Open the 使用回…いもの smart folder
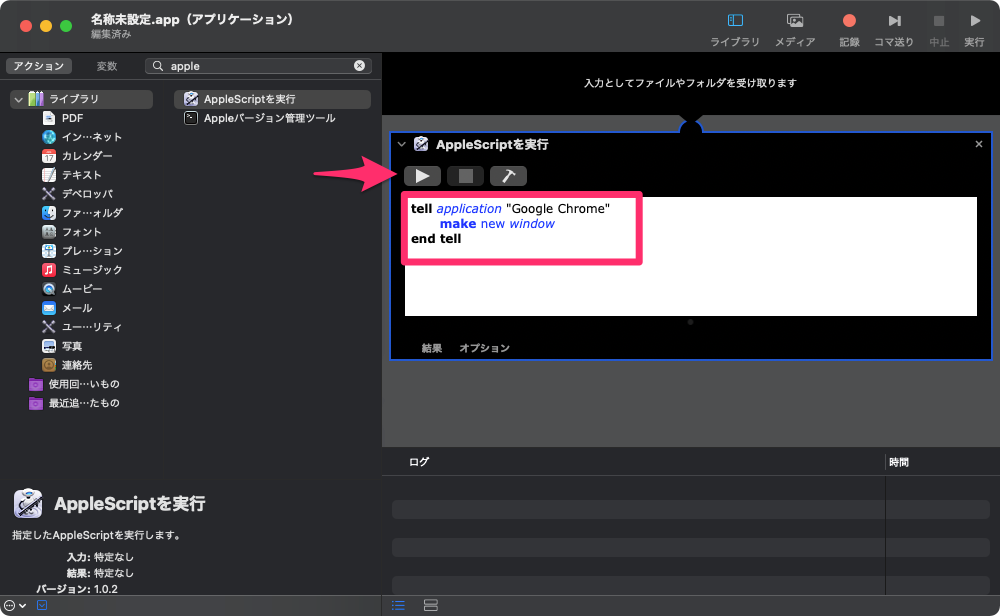The image size is (1000, 616). [74, 384]
